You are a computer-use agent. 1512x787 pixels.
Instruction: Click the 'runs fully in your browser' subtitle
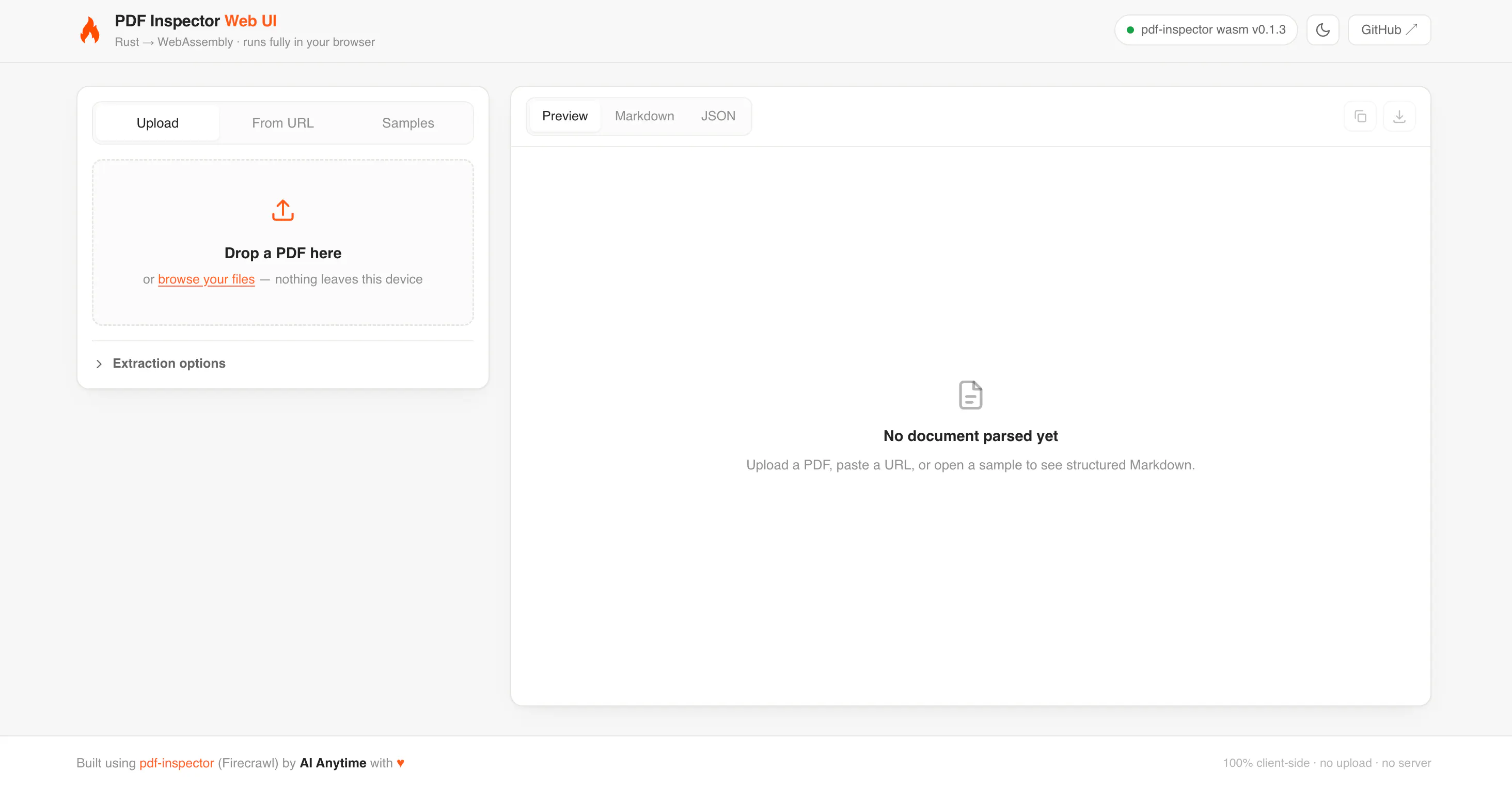coord(309,42)
